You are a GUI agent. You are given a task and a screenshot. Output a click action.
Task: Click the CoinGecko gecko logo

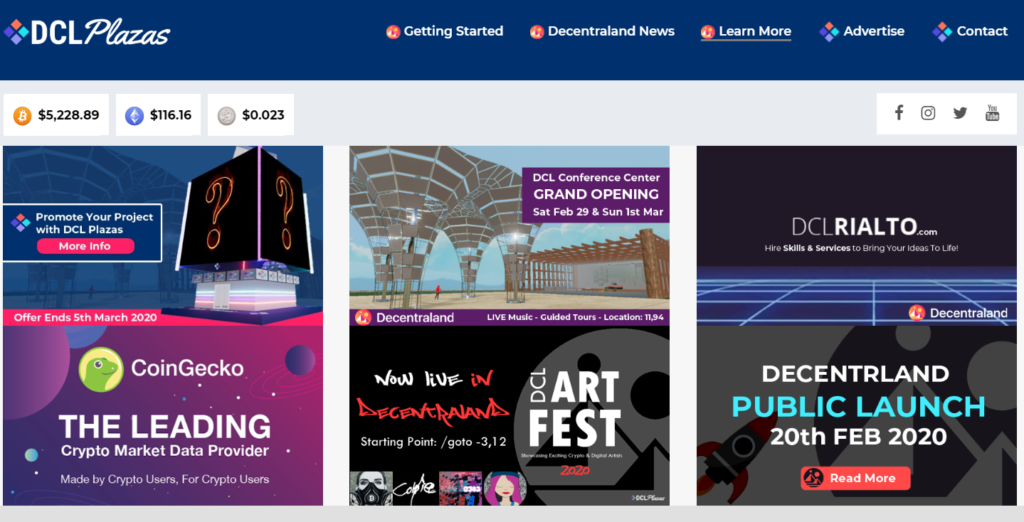(x=101, y=369)
